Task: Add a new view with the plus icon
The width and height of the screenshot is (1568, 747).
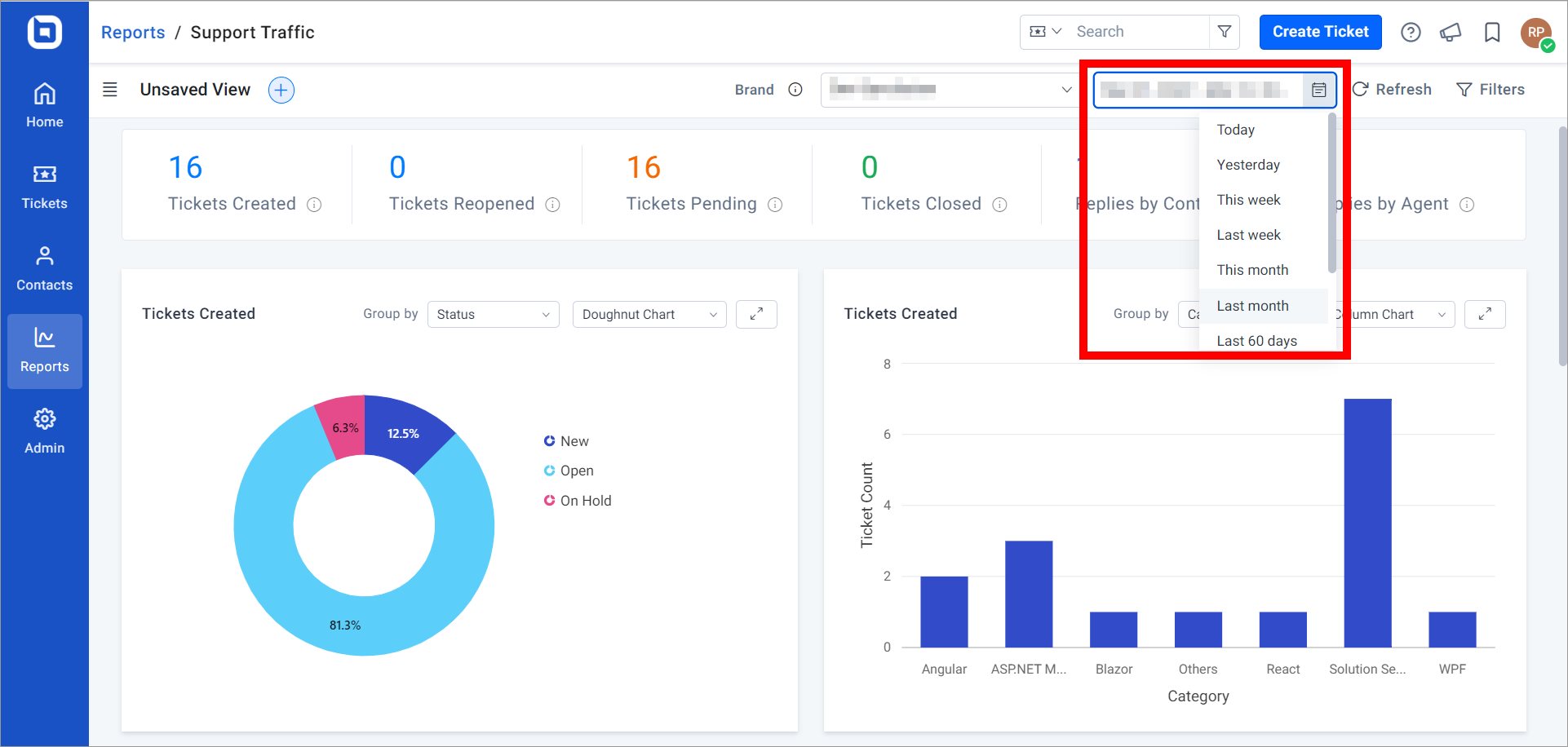Action: (281, 90)
